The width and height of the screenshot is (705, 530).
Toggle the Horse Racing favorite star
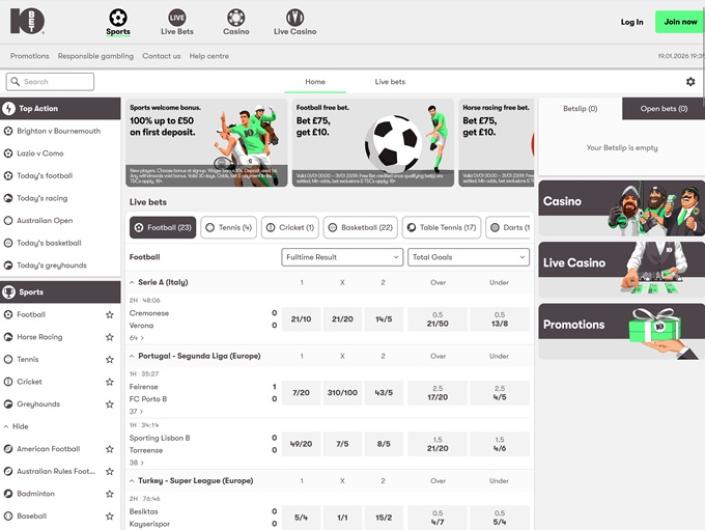(x=109, y=337)
